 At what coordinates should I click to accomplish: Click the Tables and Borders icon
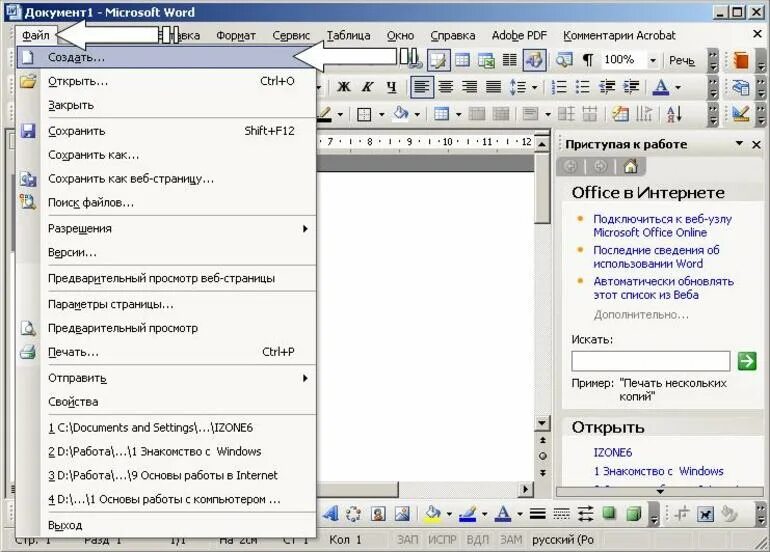pos(438,60)
